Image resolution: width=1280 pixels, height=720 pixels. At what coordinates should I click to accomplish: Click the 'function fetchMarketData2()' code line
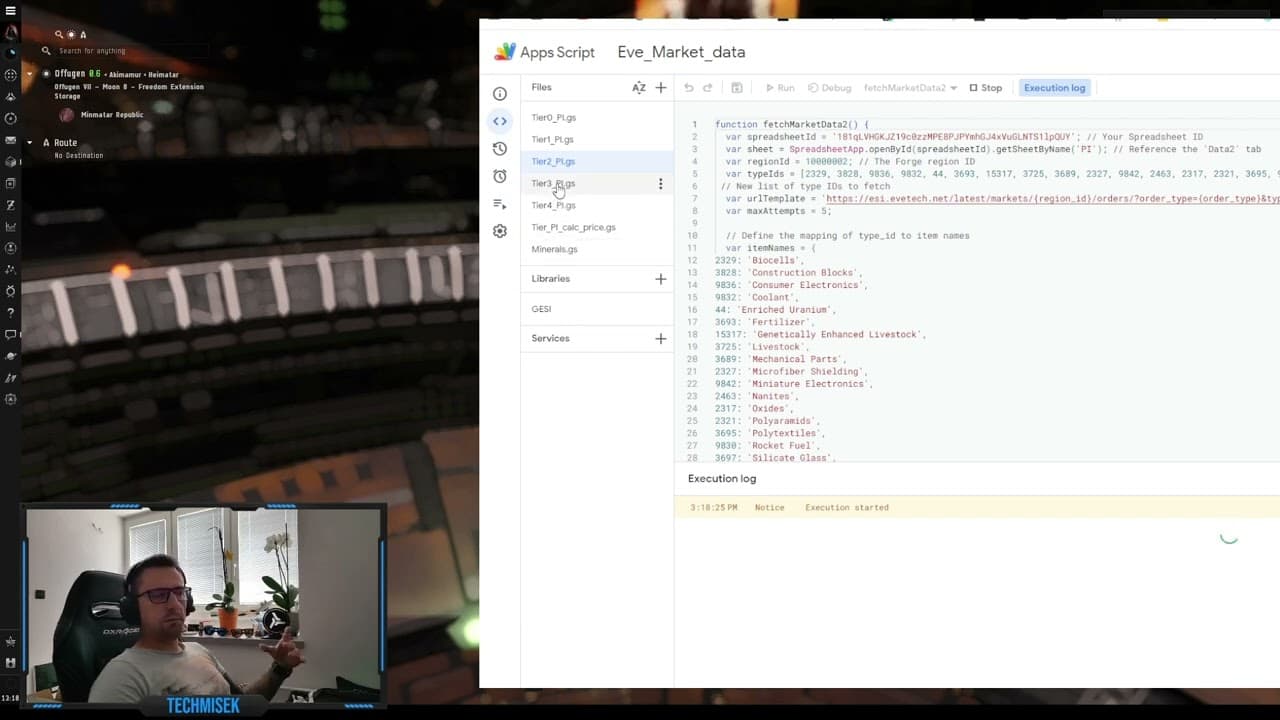click(792, 125)
